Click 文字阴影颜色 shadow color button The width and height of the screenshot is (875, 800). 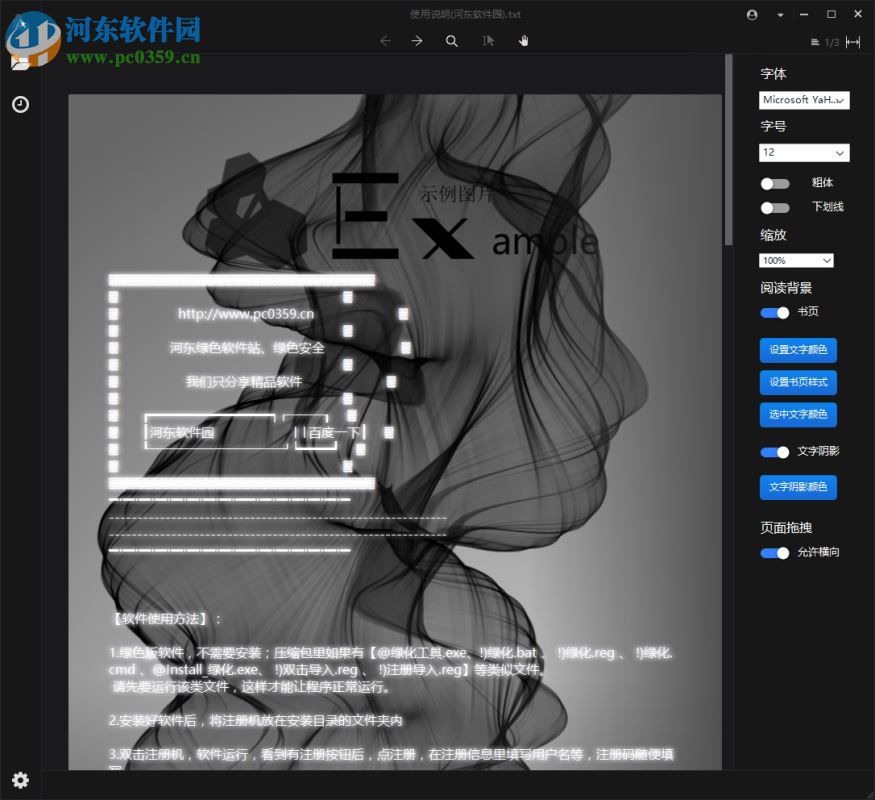[797, 487]
